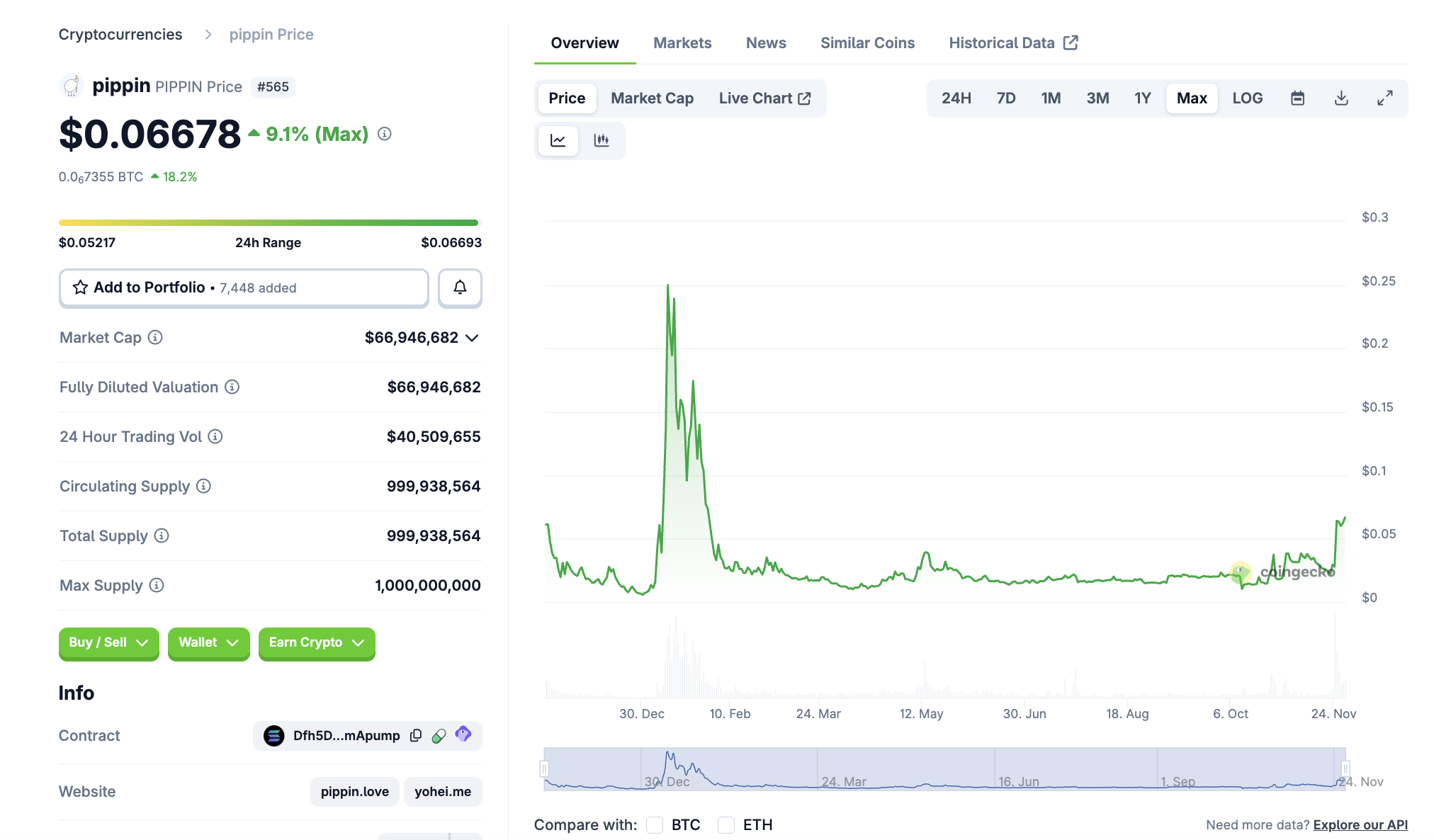Image resolution: width=1434 pixels, height=840 pixels.
Task: Open the Explore our API link
Action: coord(1360,824)
